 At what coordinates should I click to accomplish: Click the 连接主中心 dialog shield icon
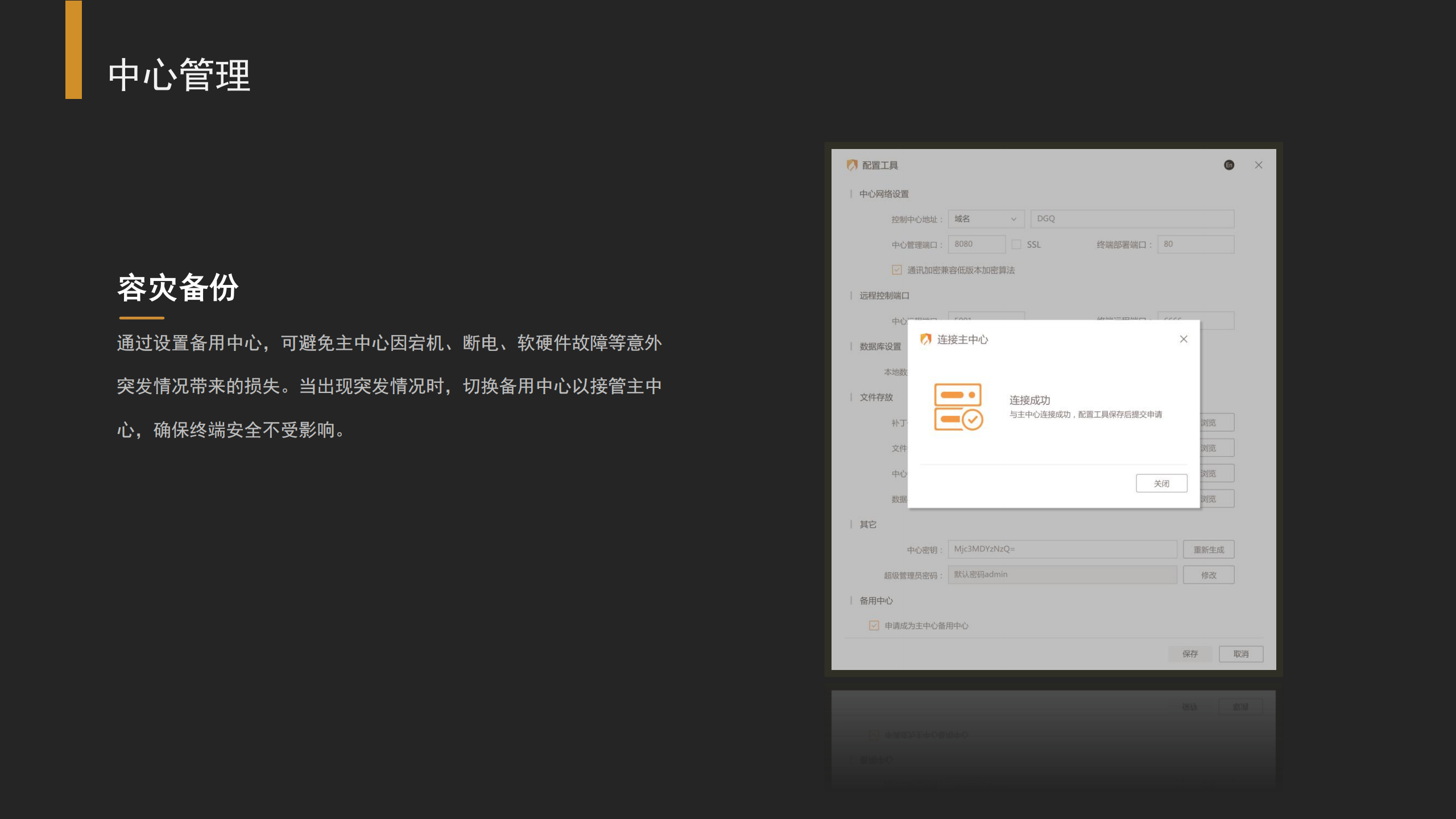click(x=926, y=340)
